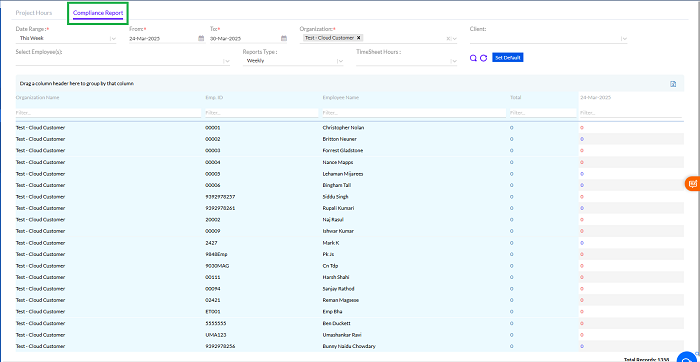Open the Compliance Report tab
The image size is (700, 362).
pyautogui.click(x=98, y=13)
